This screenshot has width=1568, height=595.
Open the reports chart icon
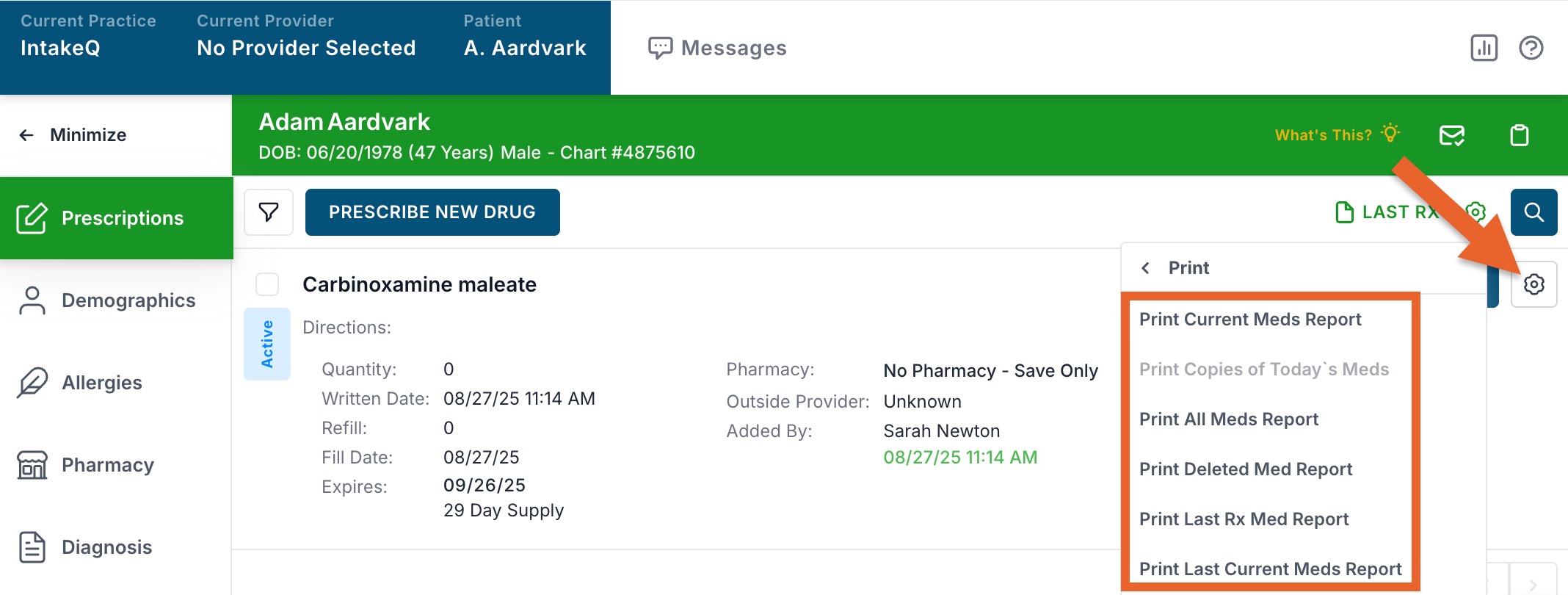(x=1484, y=48)
